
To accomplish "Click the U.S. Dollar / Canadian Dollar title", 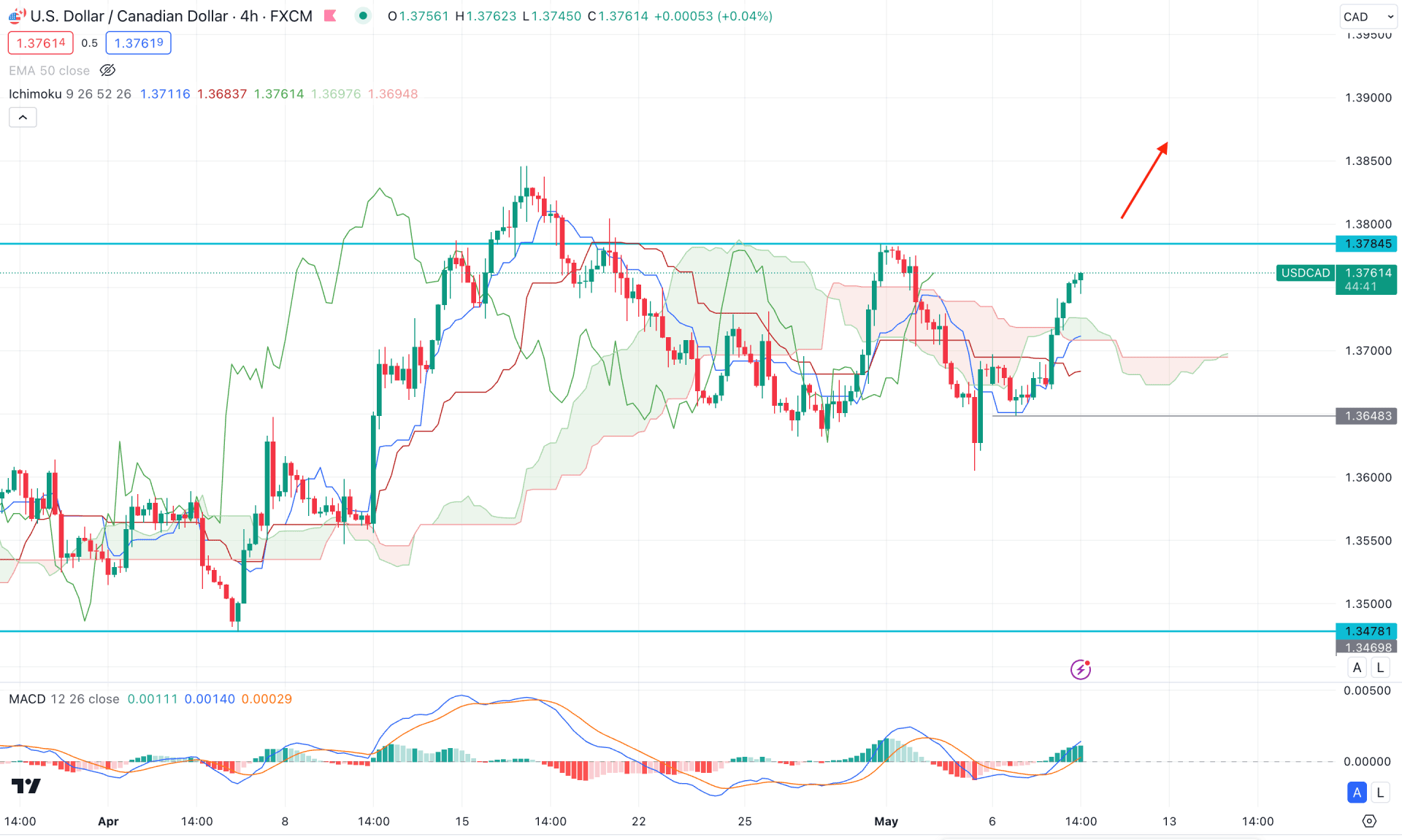I will tap(129, 15).
